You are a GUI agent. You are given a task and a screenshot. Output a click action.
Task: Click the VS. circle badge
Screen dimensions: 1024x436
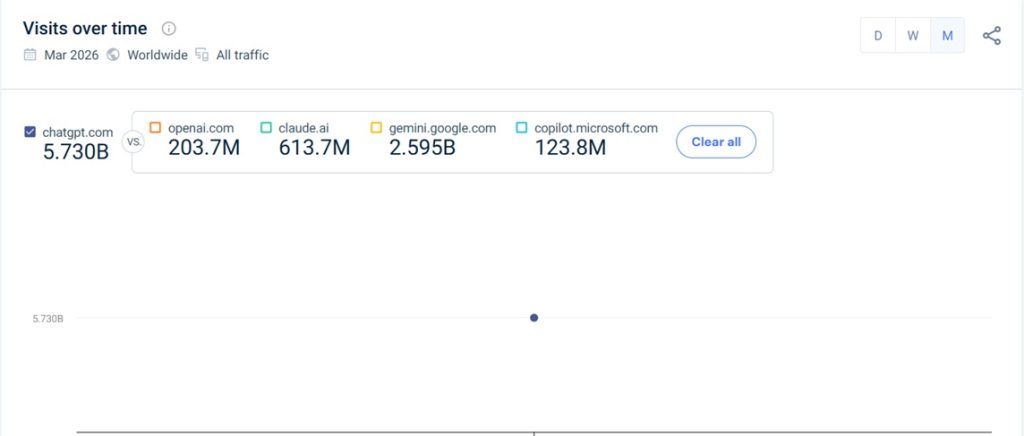[x=133, y=142]
